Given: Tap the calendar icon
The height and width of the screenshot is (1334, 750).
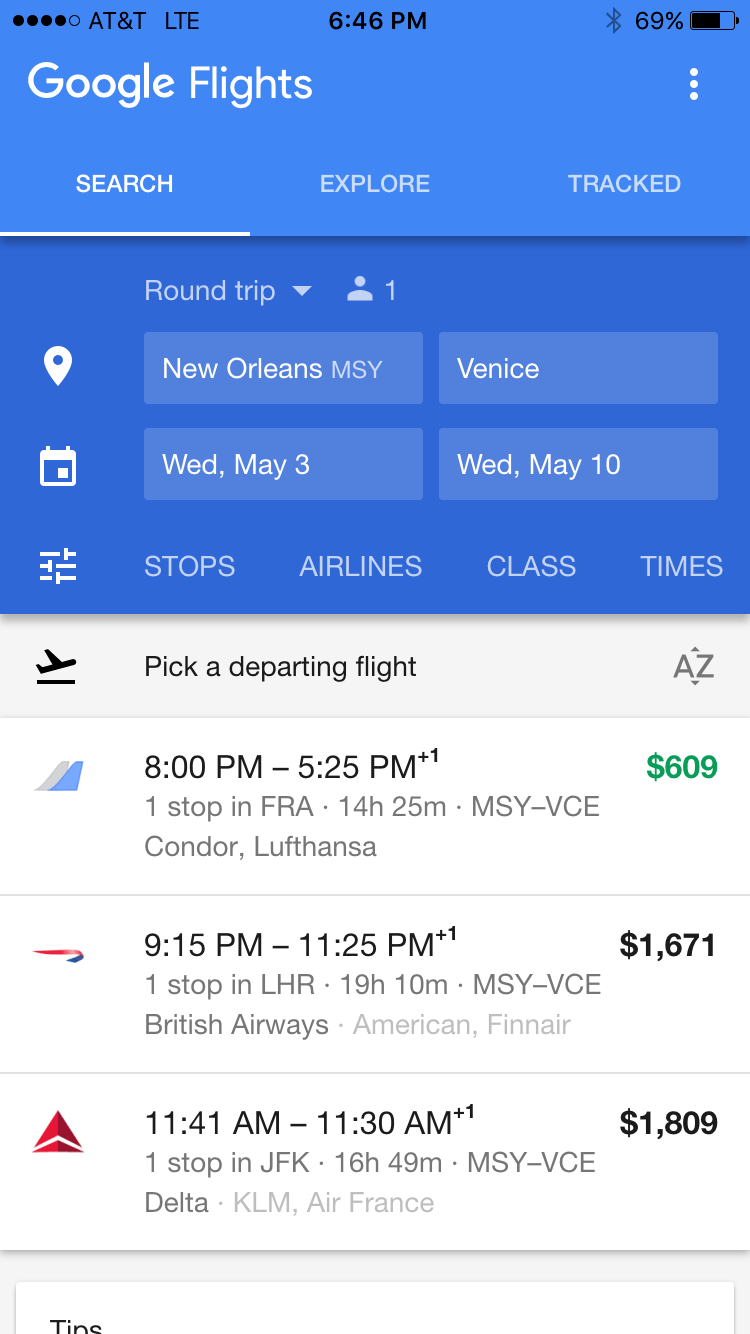Looking at the screenshot, I should click(x=58, y=466).
